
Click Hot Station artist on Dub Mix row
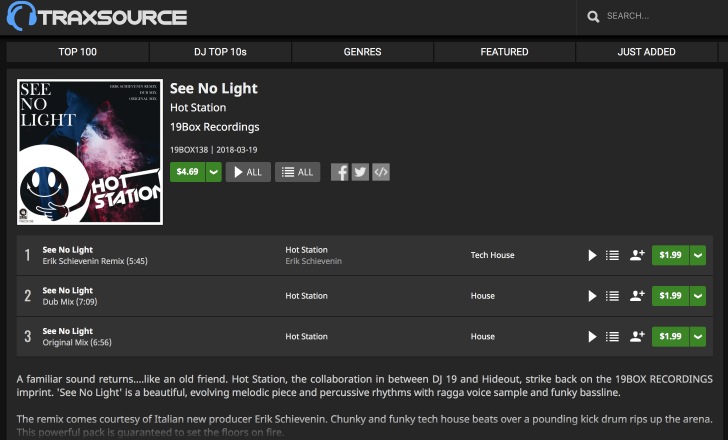pyautogui.click(x=306, y=296)
